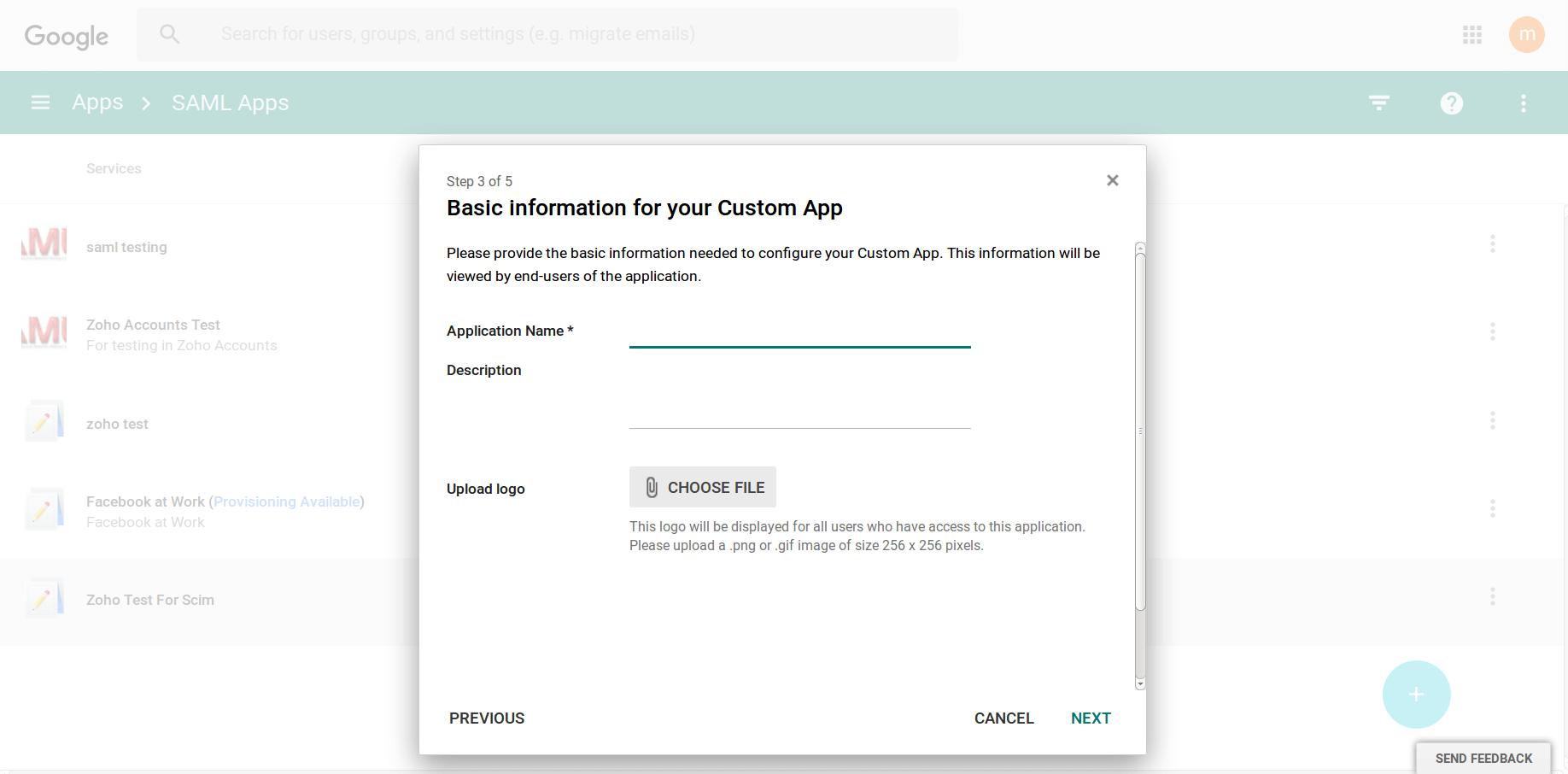This screenshot has width=1568, height=774.
Task: Click PREVIOUS to go back a step
Action: coord(486,718)
